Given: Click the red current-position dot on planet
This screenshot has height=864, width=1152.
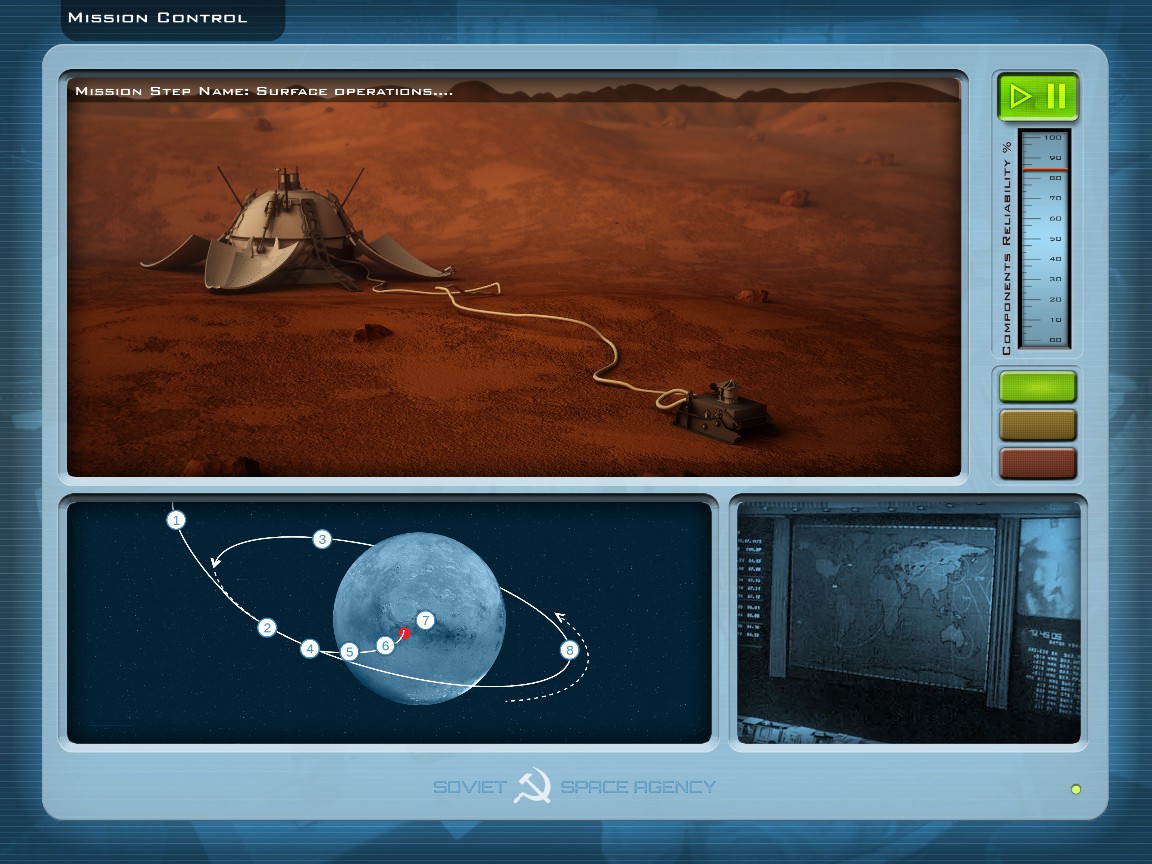Looking at the screenshot, I should coord(405,633).
